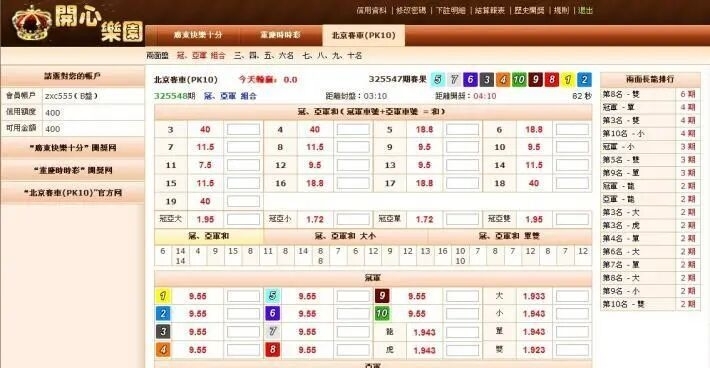Click the green number 10 car icon in champion section
The width and height of the screenshot is (710, 368).
[x=382, y=313]
